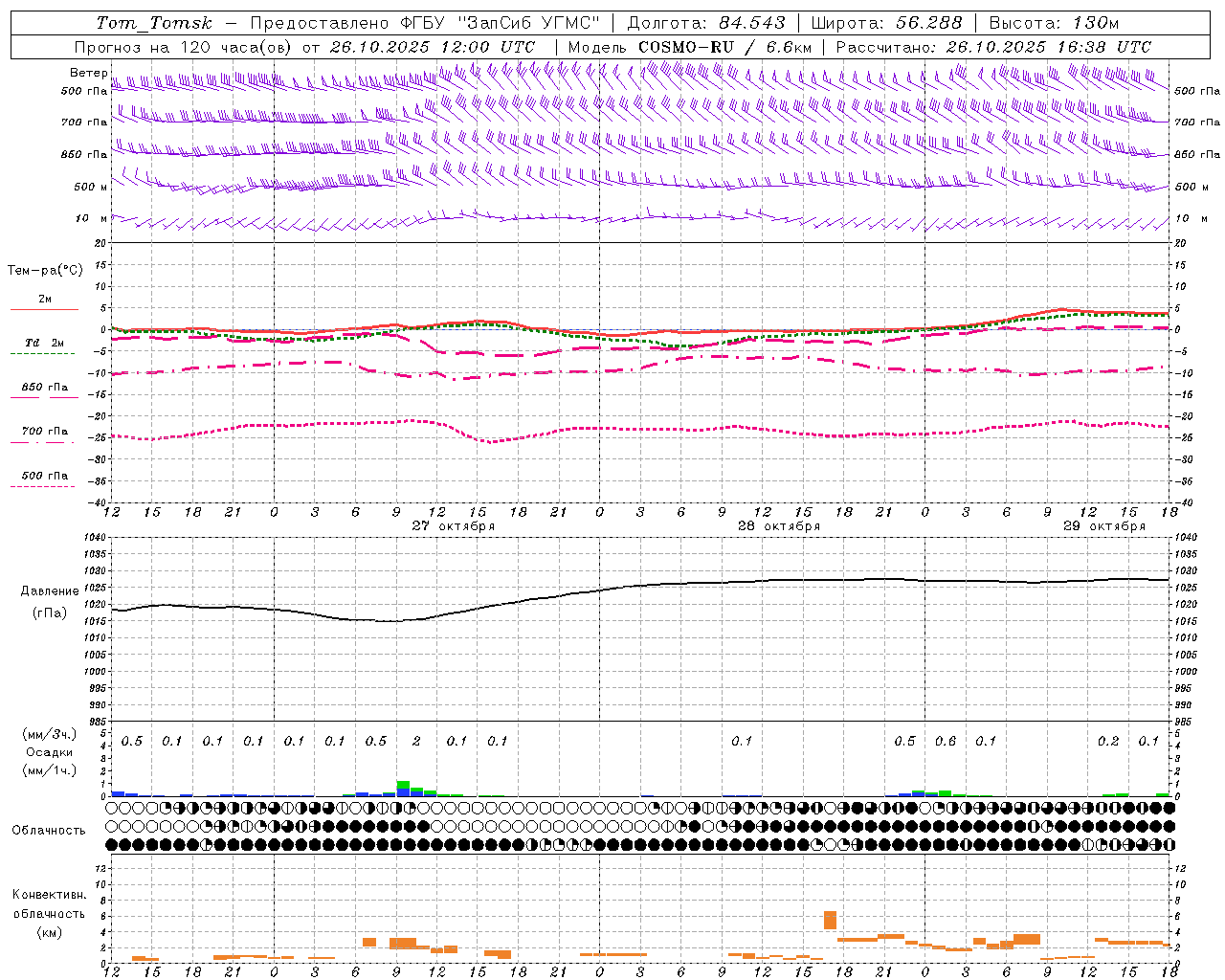Click the precipitation value '2'
The image size is (1225, 980).
point(416,741)
